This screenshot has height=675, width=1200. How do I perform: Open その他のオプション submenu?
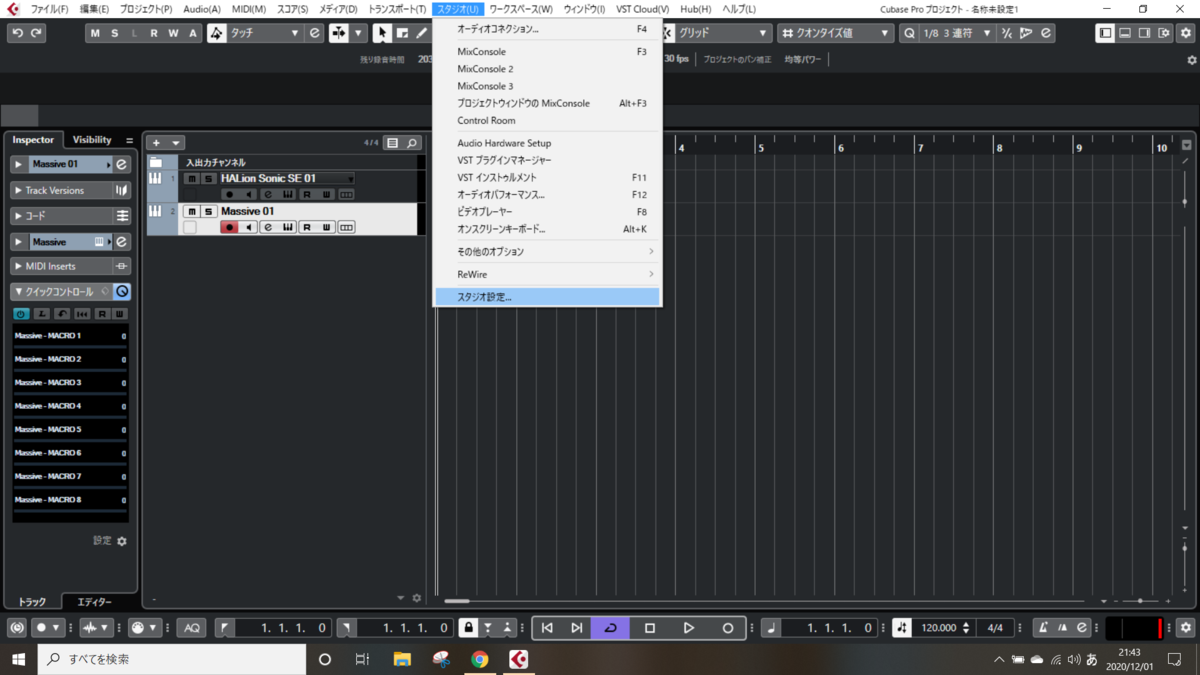tap(547, 251)
